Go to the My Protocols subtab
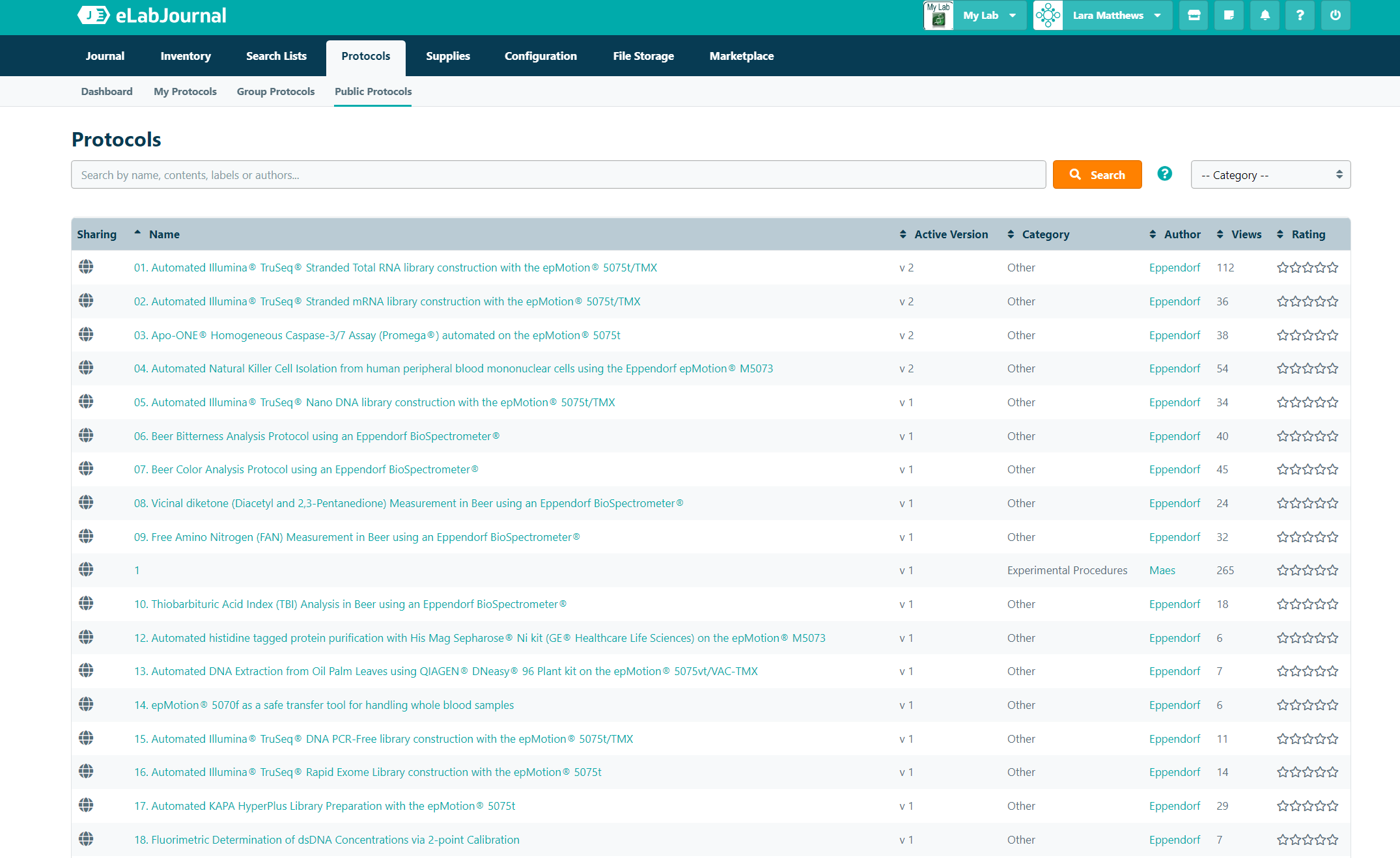This screenshot has width=1400, height=858. pos(185,91)
